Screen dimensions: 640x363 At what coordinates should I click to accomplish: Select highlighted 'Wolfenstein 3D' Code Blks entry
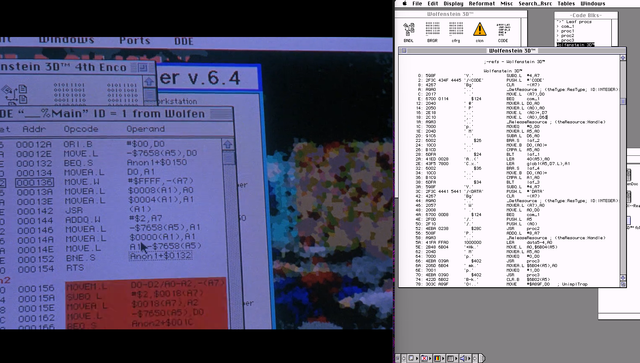tap(576, 45)
